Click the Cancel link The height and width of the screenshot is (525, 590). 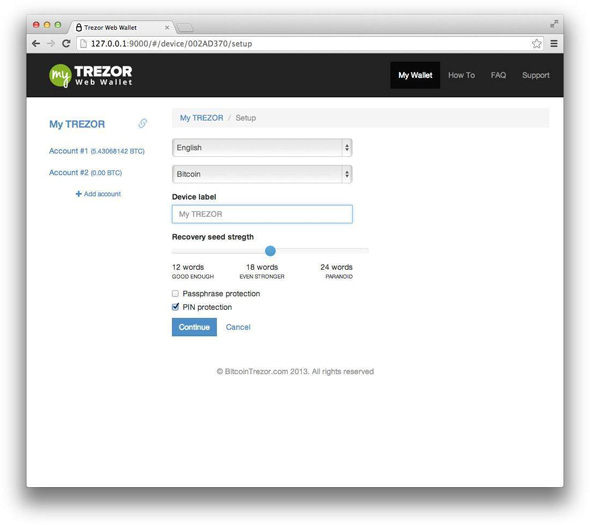coord(238,327)
